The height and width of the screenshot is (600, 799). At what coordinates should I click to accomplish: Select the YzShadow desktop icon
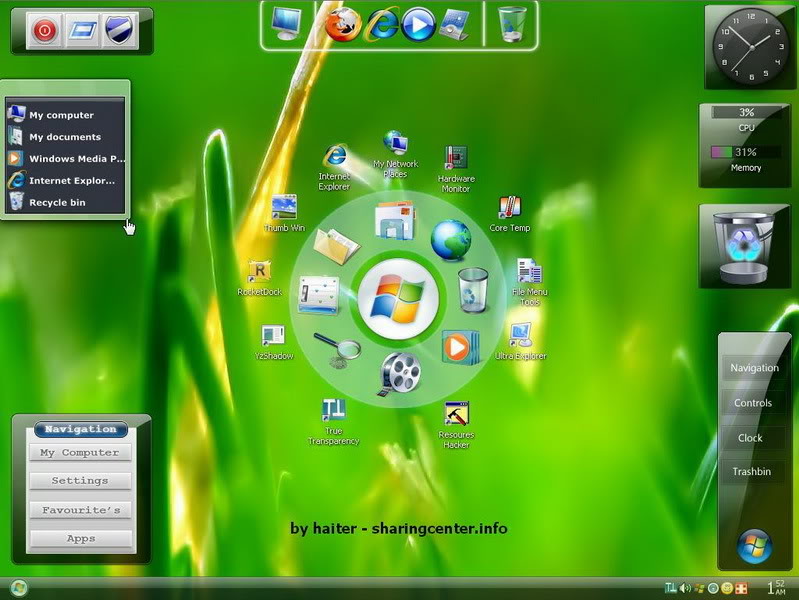[274, 343]
